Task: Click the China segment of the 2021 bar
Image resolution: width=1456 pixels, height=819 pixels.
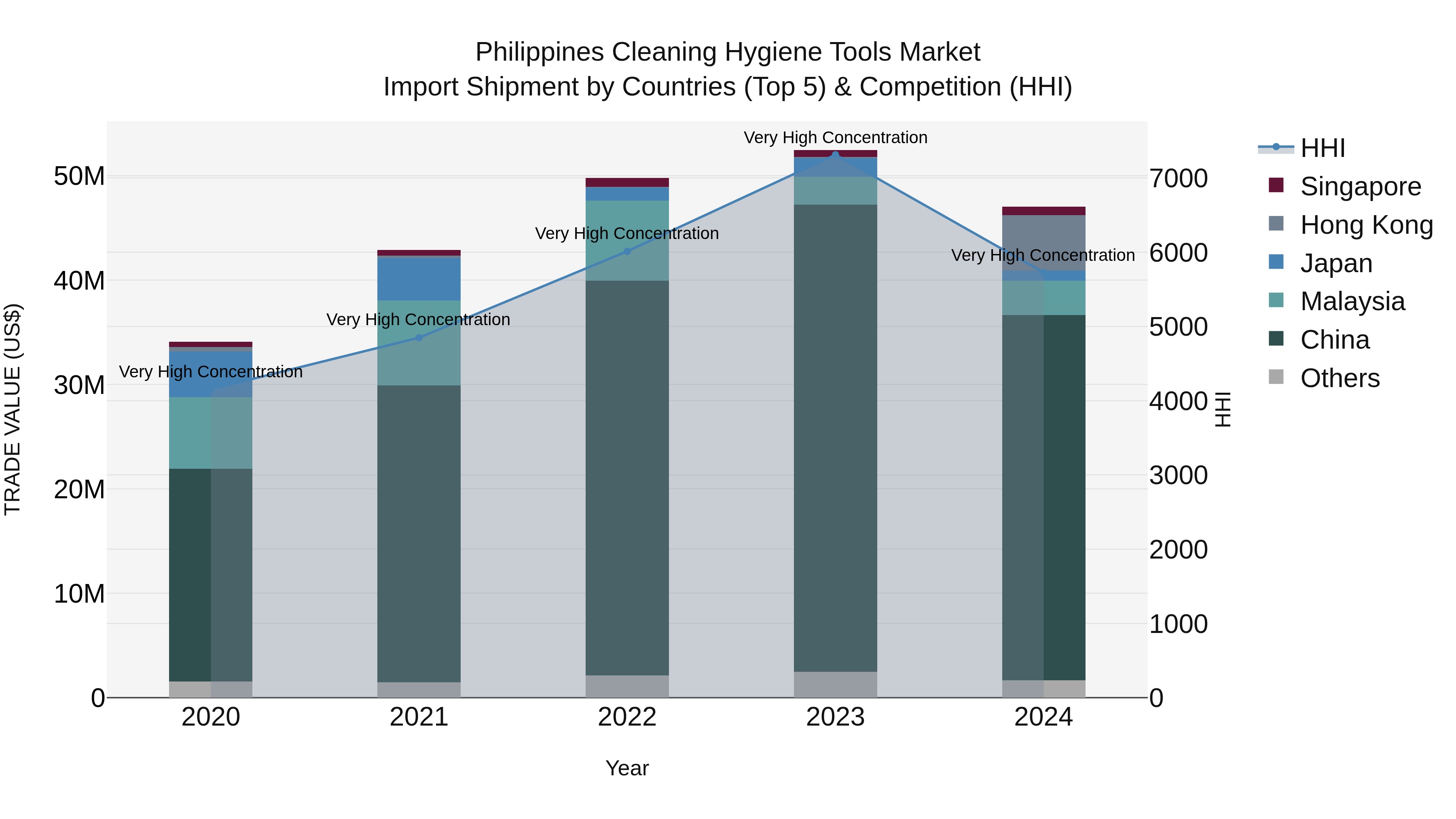Action: (419, 533)
